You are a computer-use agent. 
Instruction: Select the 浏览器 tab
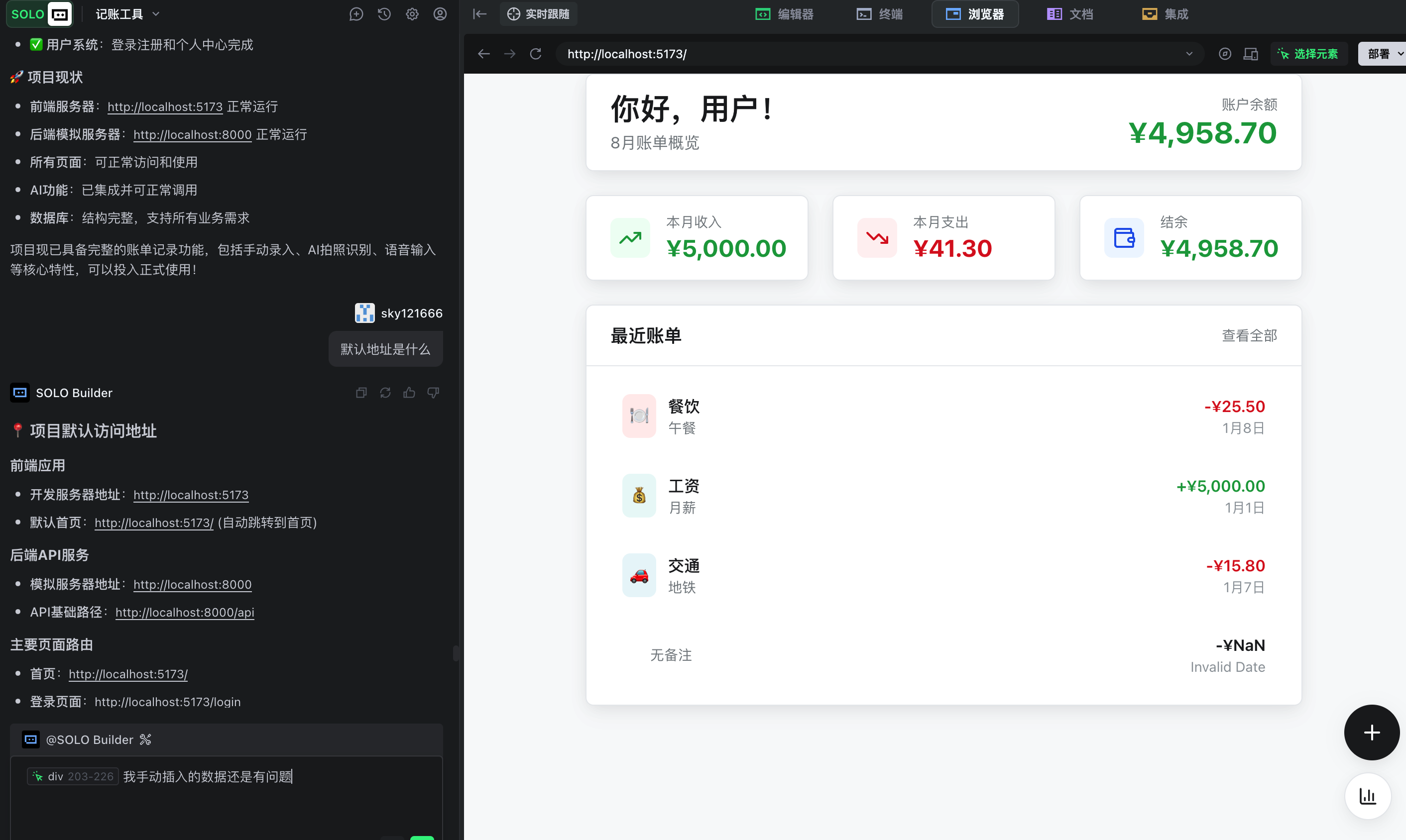(x=975, y=14)
